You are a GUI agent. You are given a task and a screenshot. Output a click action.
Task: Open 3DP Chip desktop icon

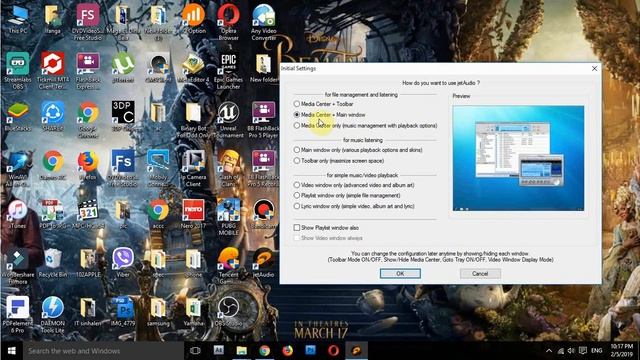123,116
